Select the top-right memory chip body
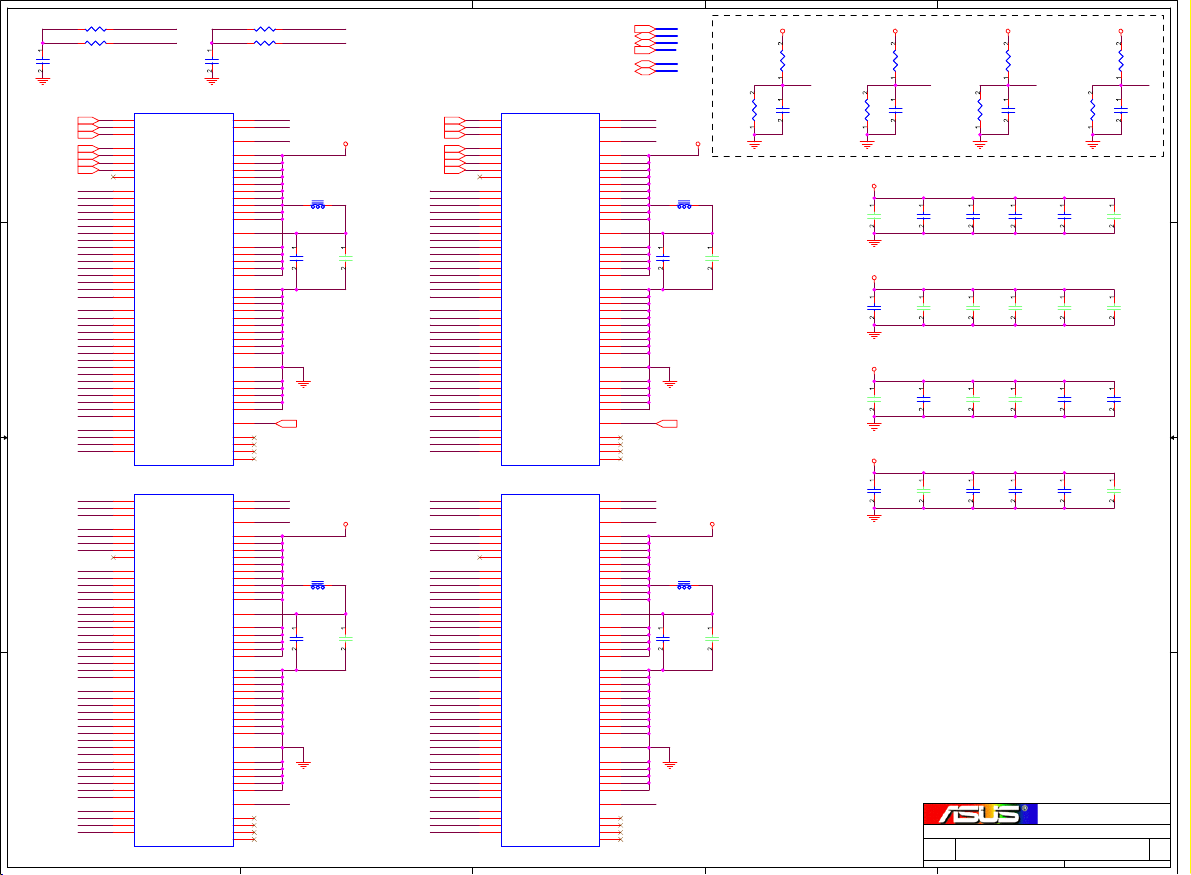This screenshot has width=1191, height=875. coord(550,289)
